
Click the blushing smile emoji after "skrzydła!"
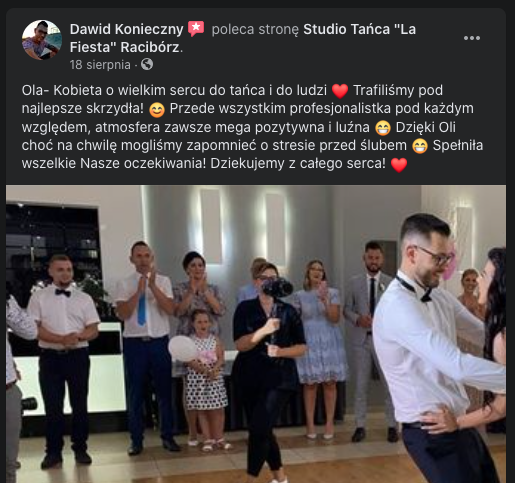157,109
